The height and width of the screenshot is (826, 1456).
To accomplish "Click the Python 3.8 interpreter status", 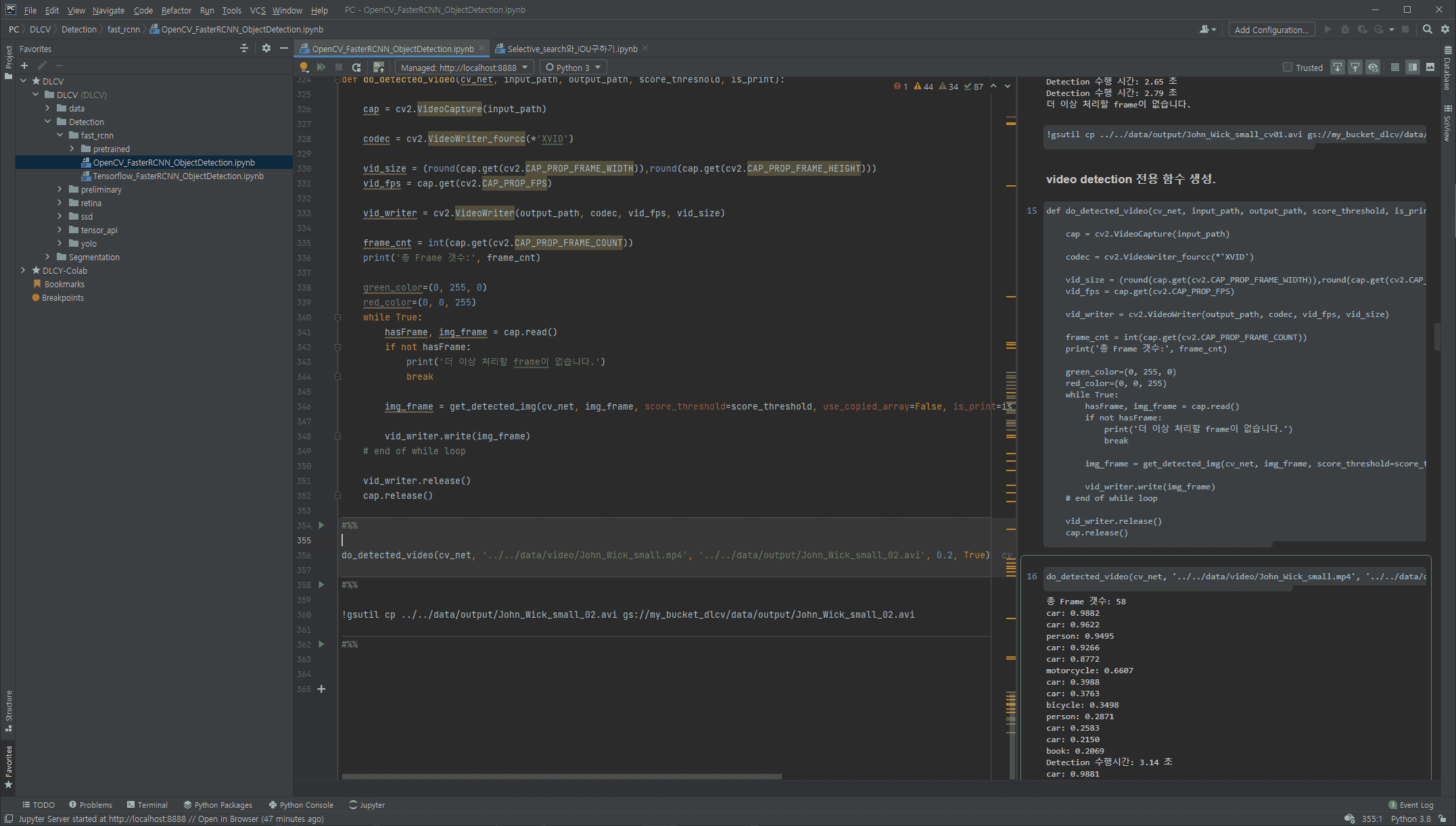I will (1411, 819).
